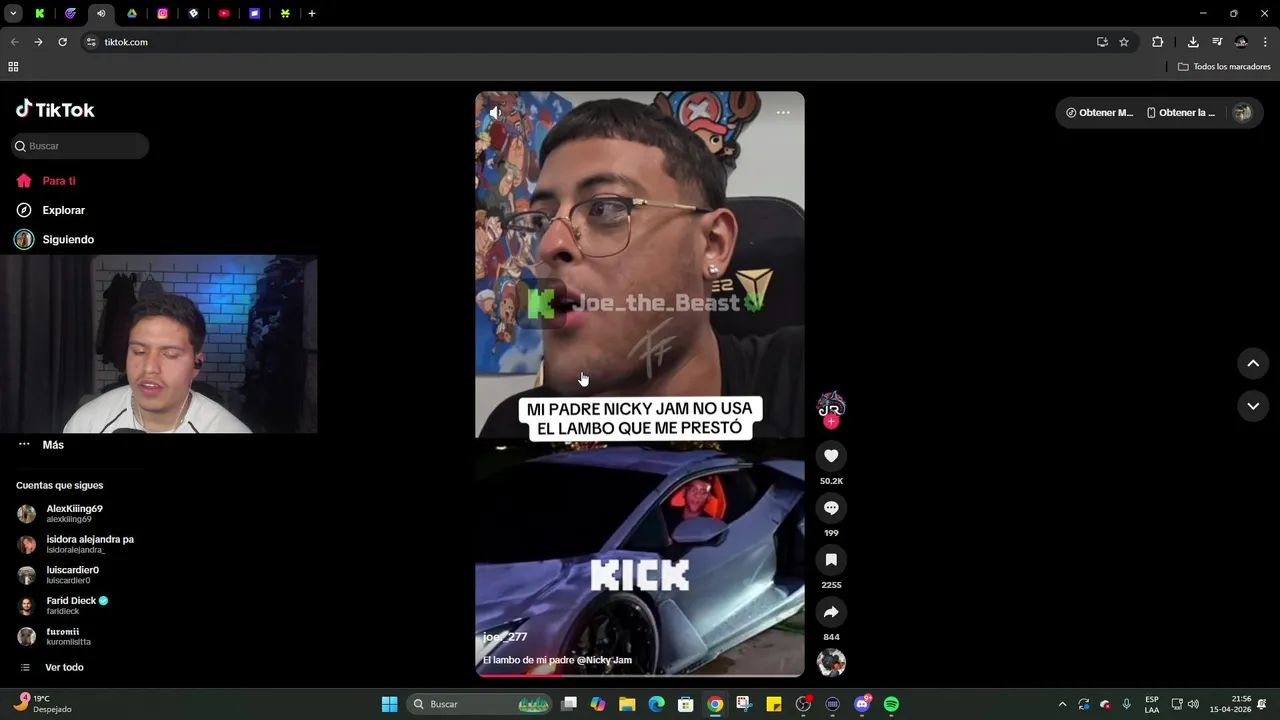The image size is (1280, 720).
Task: Open volume control in system tray
Action: point(1193,704)
